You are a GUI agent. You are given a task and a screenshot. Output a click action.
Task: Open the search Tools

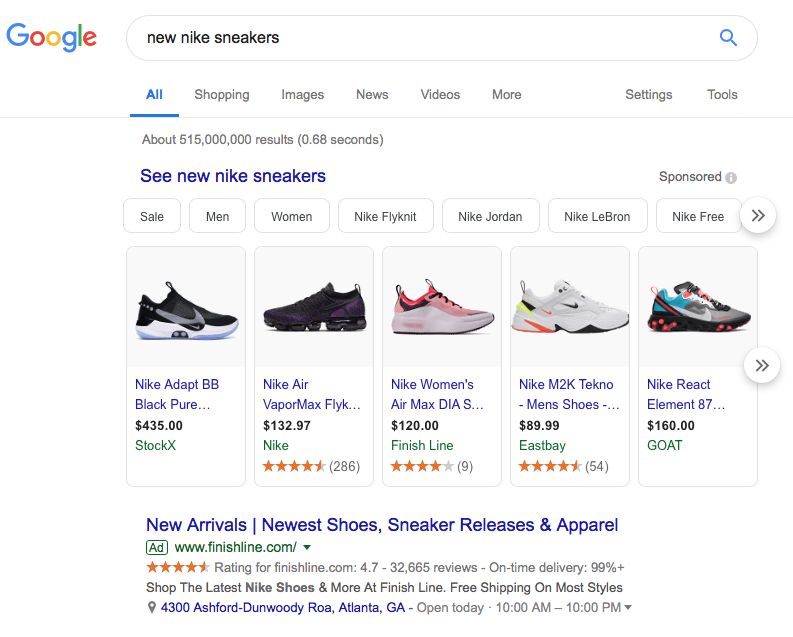(722, 95)
